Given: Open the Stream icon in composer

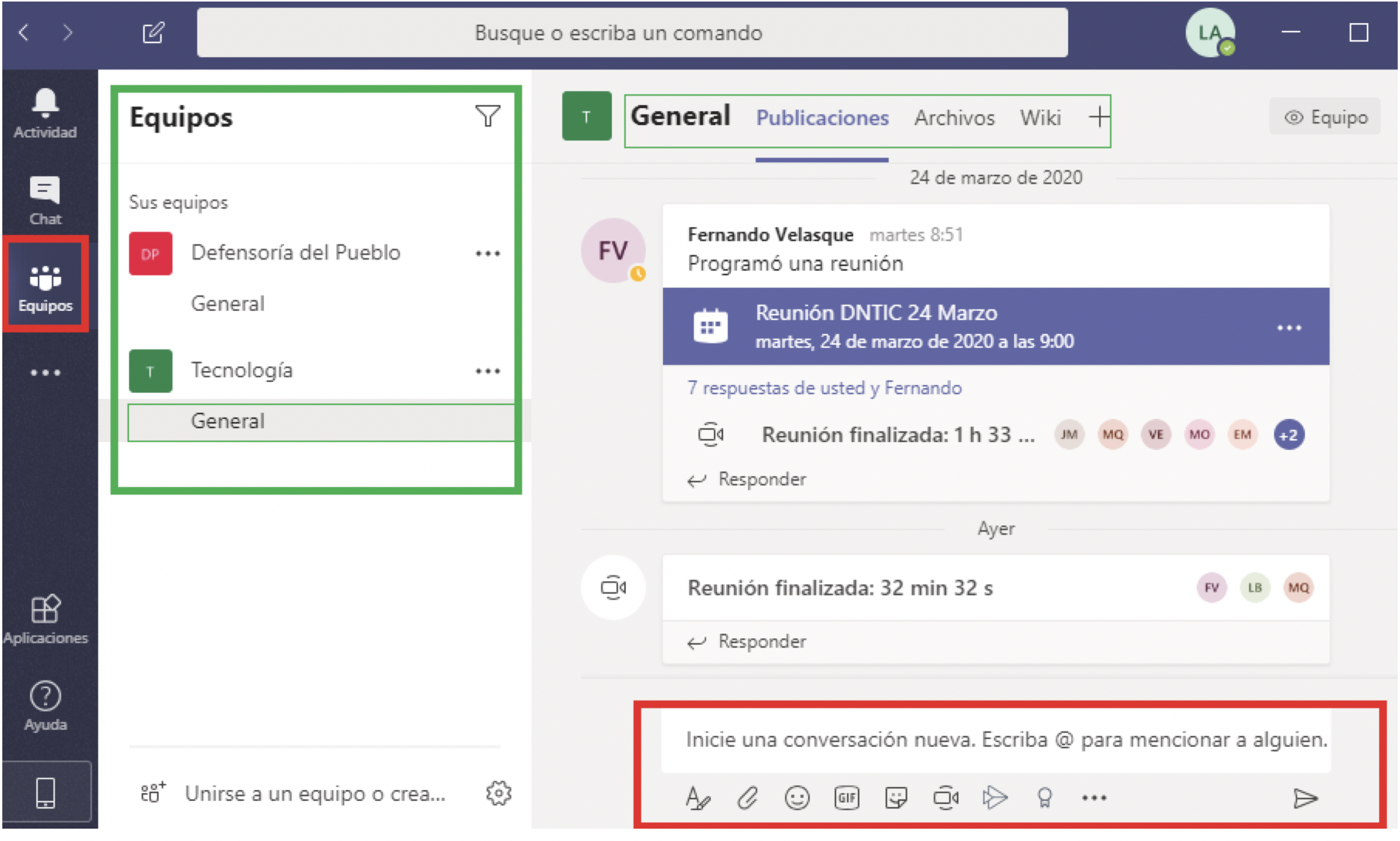Looking at the screenshot, I should click(x=995, y=798).
